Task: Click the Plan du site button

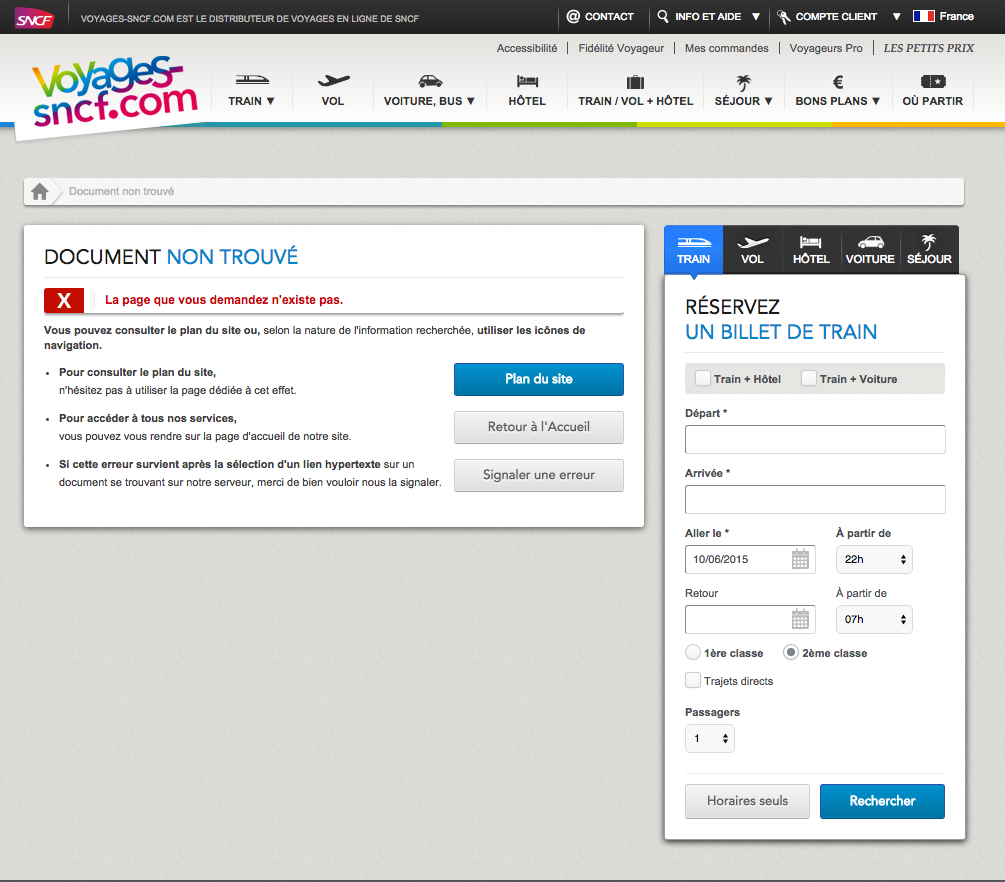Action: point(538,379)
